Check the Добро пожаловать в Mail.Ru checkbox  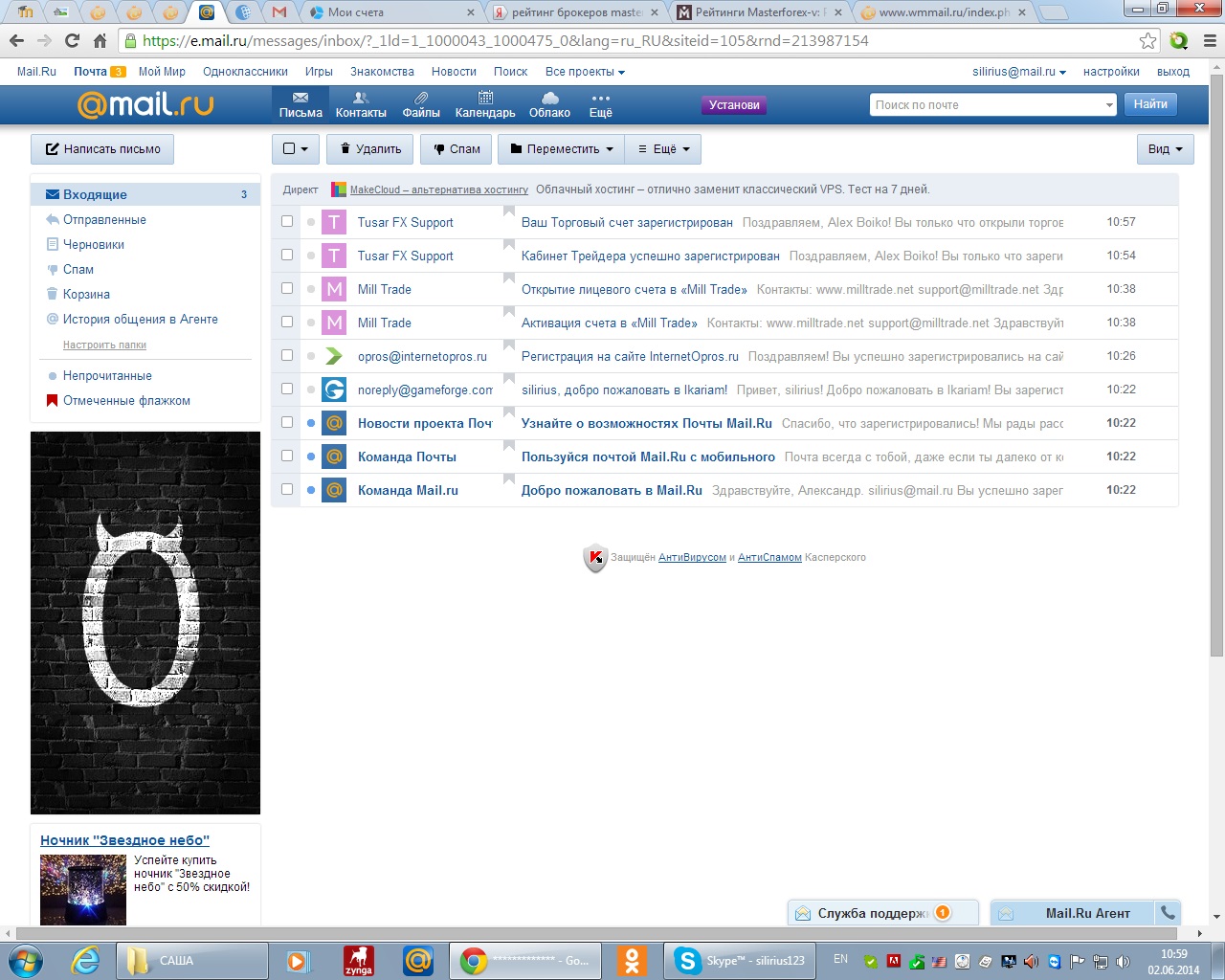point(287,489)
